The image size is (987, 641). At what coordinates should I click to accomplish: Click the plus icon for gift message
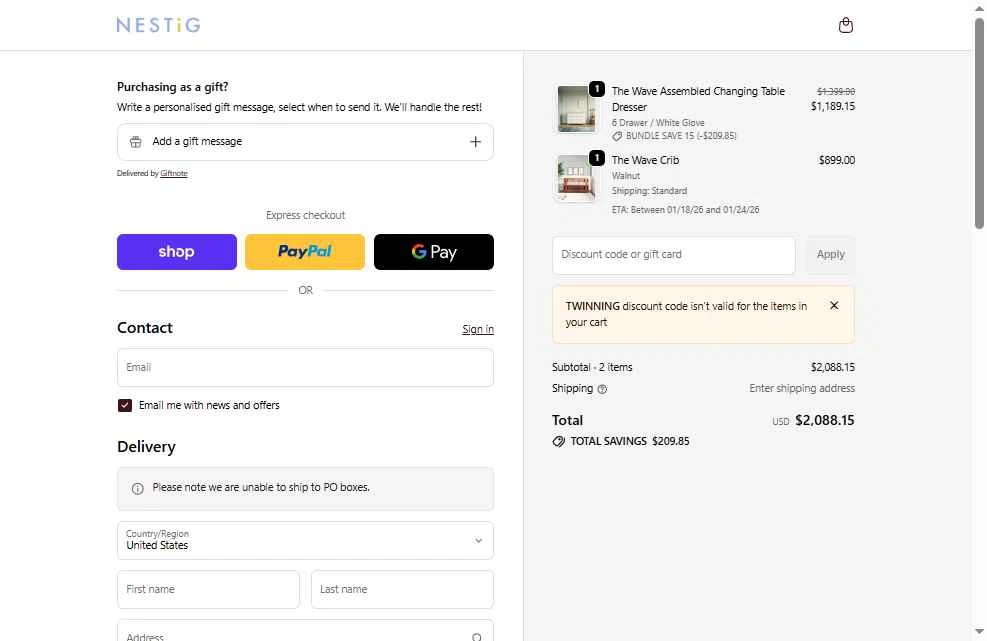[476, 142]
